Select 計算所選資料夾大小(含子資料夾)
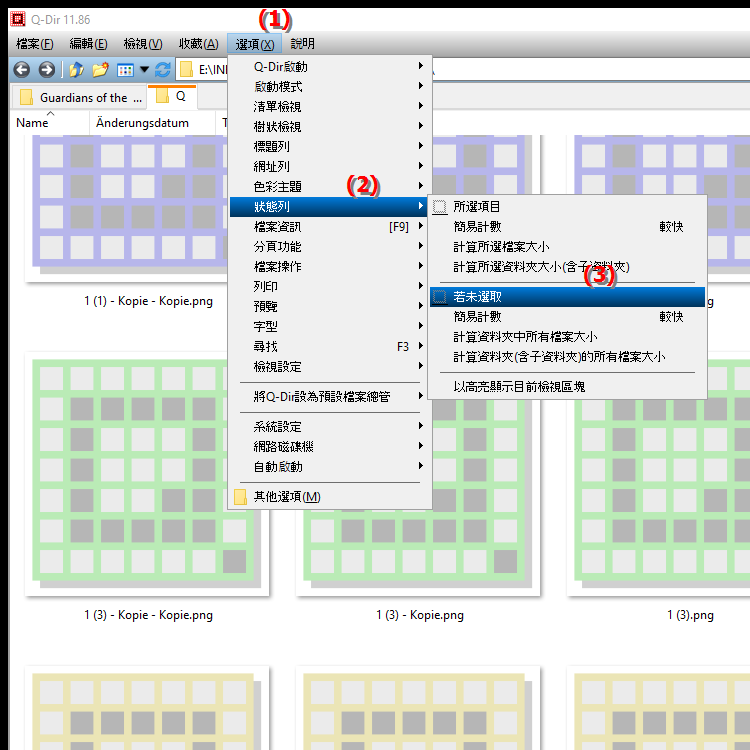Viewport: 750px width, 750px height. click(567, 267)
